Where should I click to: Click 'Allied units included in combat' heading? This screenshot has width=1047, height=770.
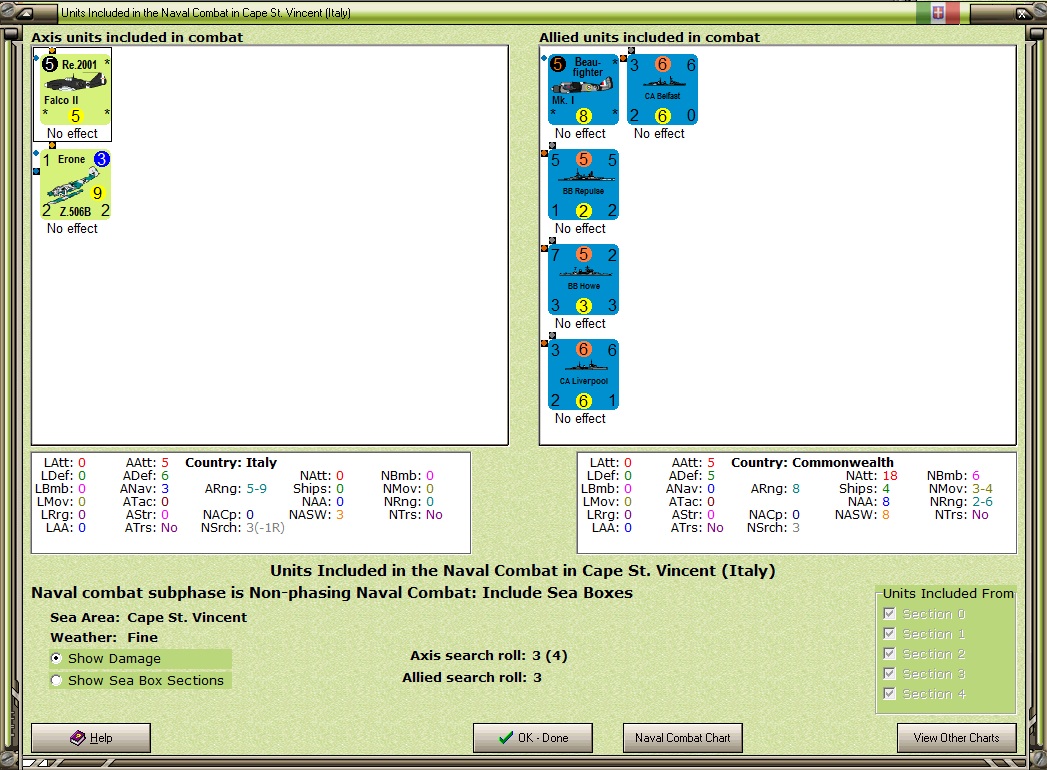click(x=649, y=37)
